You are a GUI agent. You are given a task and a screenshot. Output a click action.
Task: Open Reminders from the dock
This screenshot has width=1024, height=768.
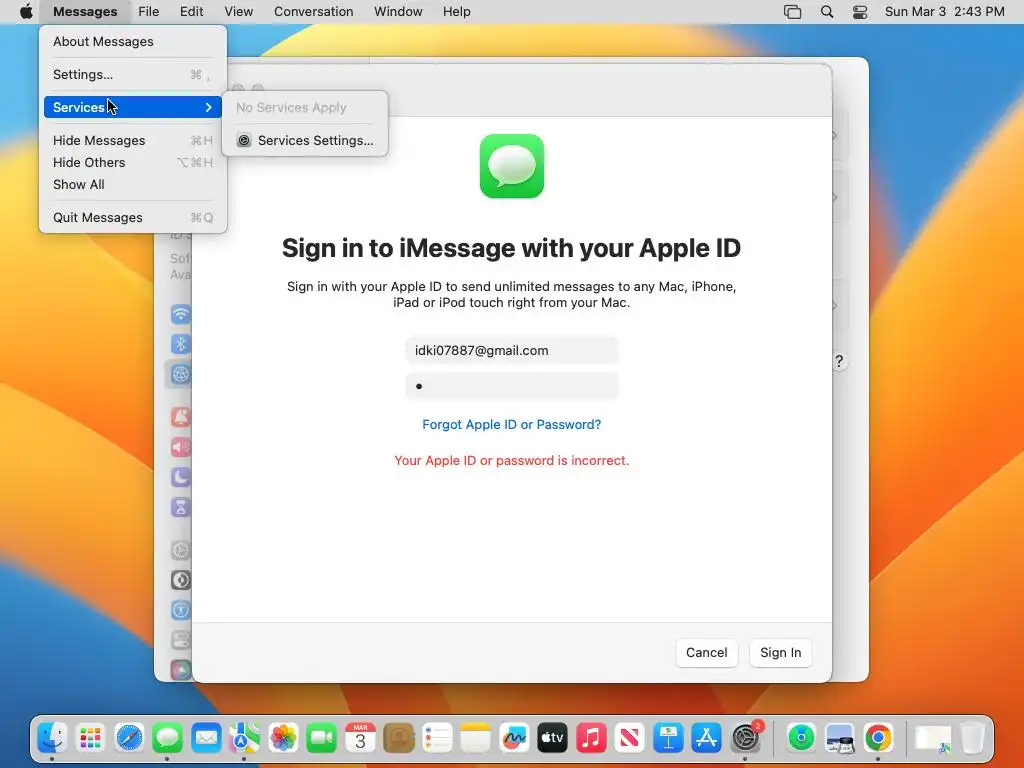pos(437,738)
